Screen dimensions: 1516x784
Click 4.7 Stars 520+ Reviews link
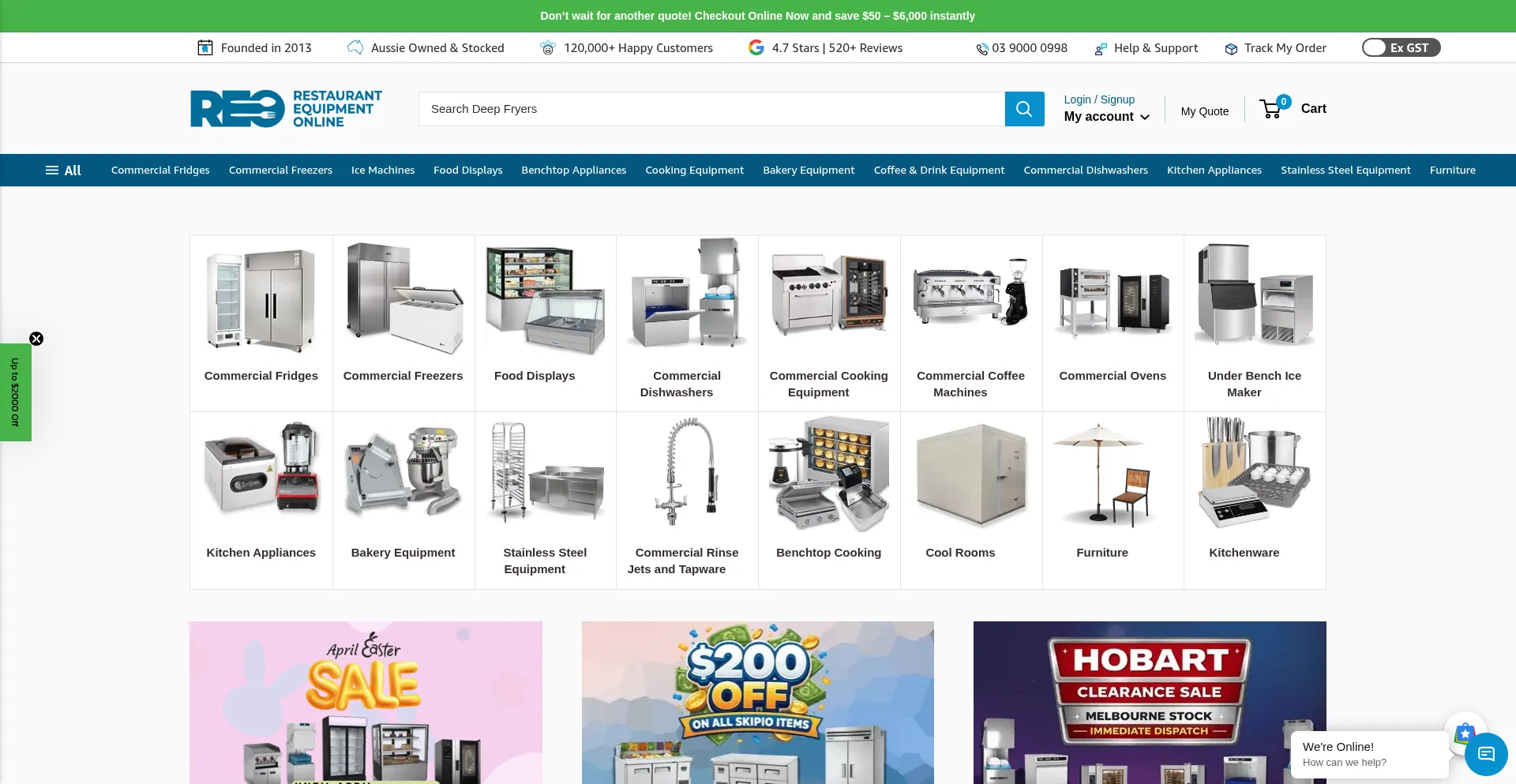[837, 48]
